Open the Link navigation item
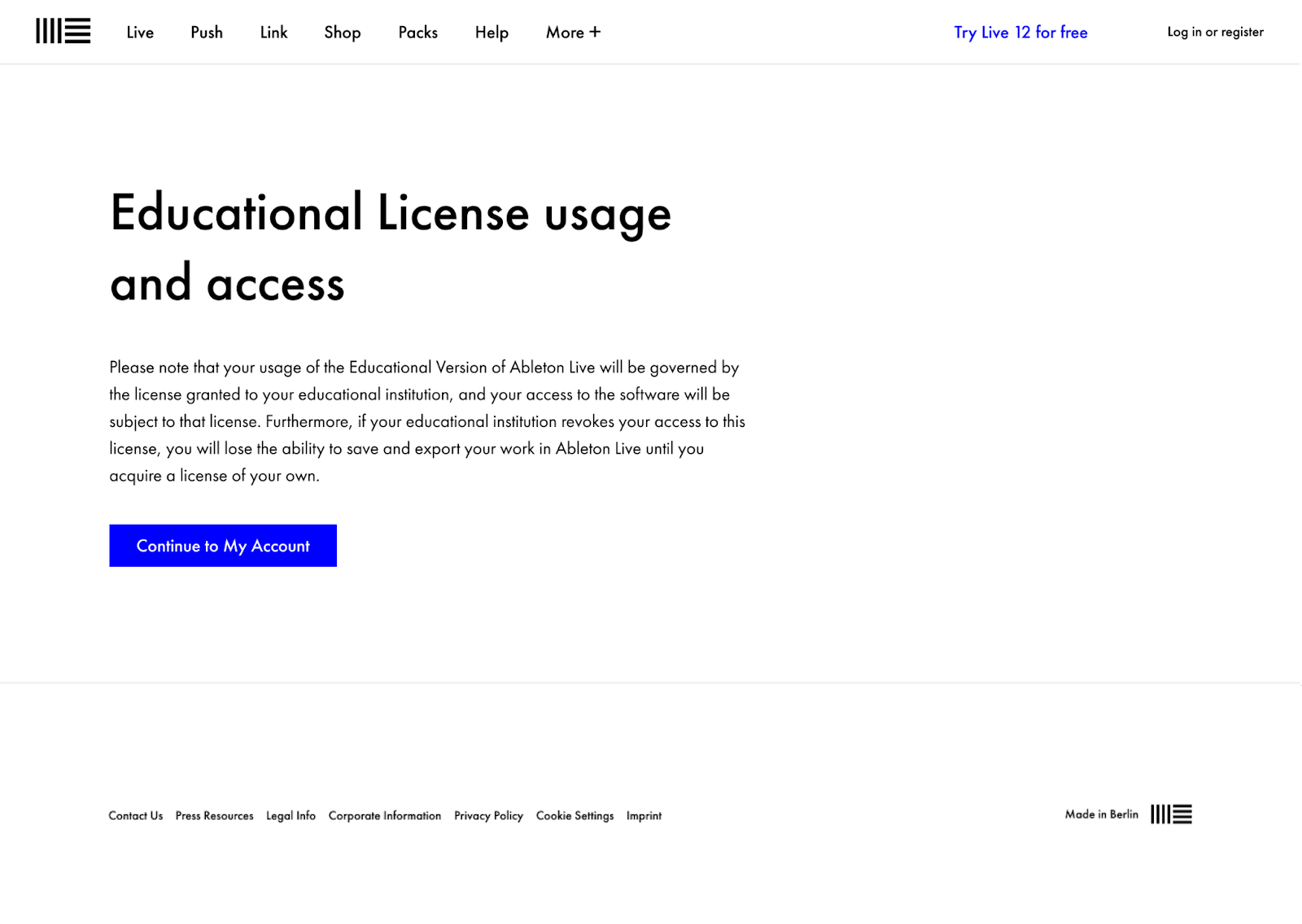Image resolution: width=1302 pixels, height=924 pixels. (x=273, y=33)
